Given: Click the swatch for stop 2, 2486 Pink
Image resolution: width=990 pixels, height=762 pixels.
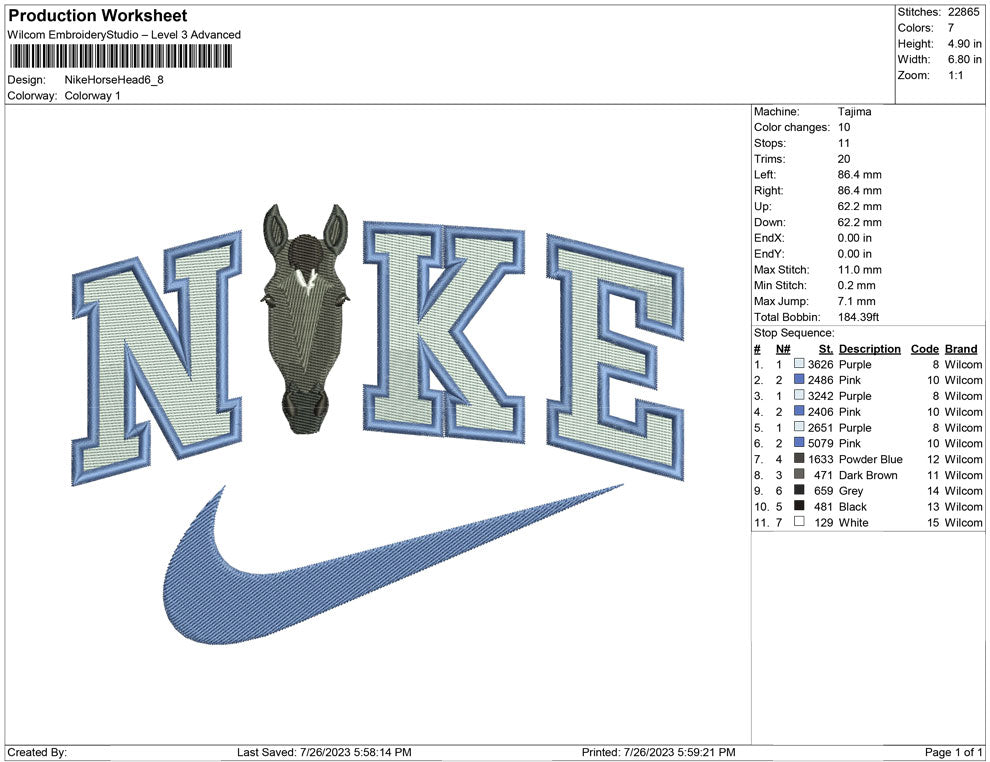Looking at the screenshot, I should [799, 379].
